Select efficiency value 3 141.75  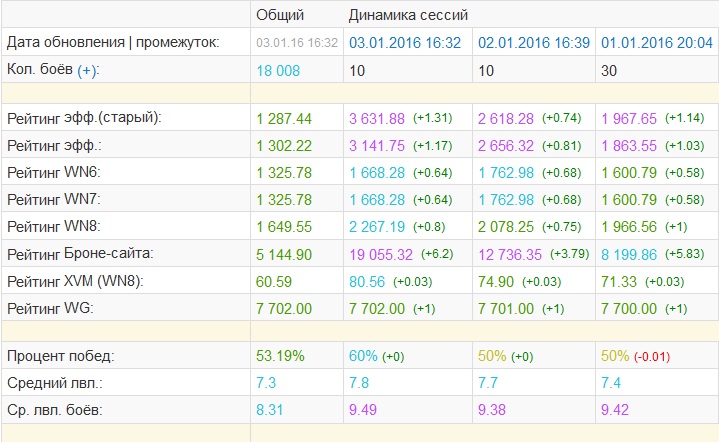click(377, 146)
